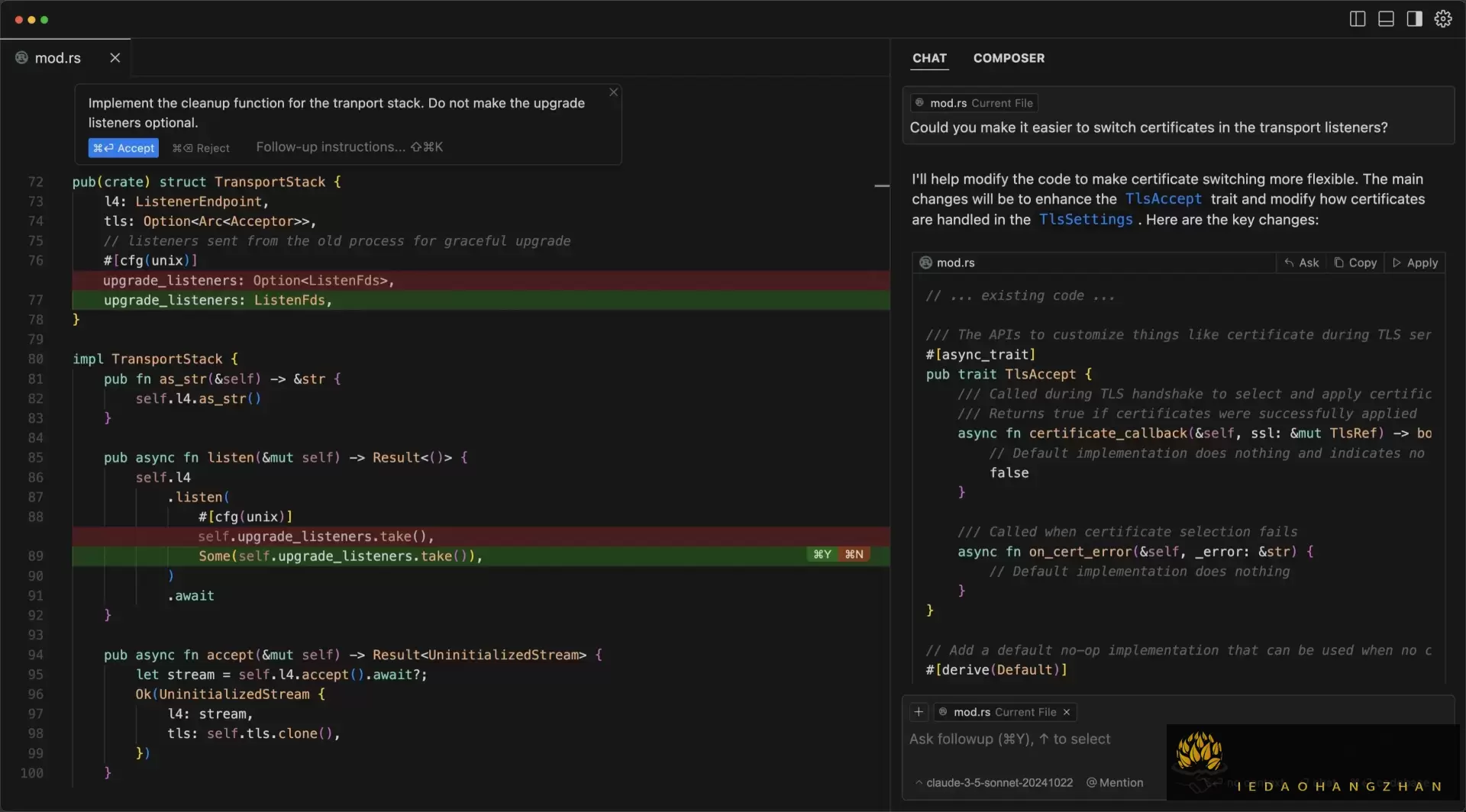1466x812 pixels.
Task: Click the 'async fn certificate_callback' line
Action: (1194, 433)
